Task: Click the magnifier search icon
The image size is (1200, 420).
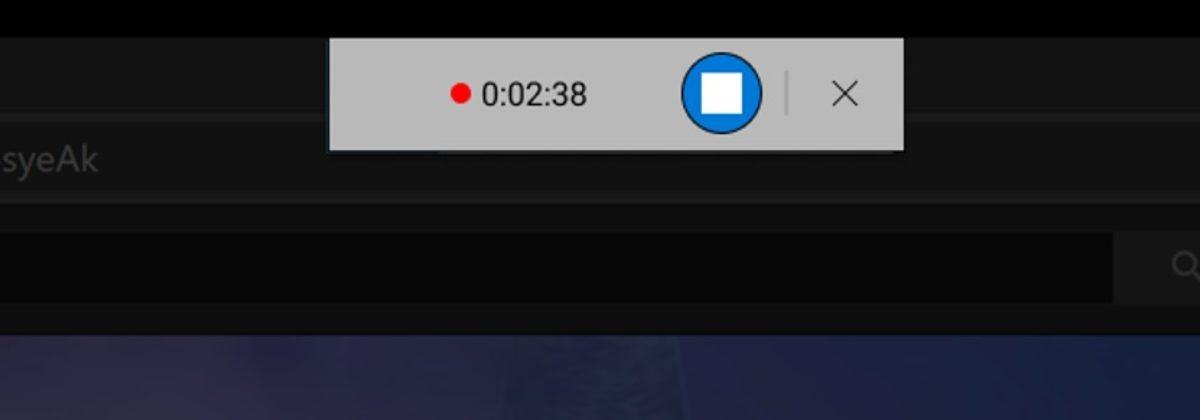Action: pyautogui.click(x=1184, y=264)
